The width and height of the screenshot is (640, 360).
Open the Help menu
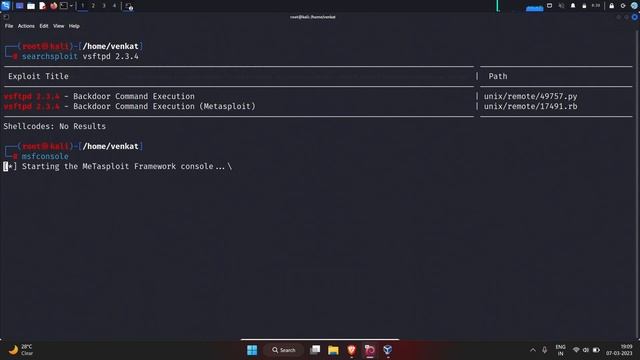tap(74, 26)
